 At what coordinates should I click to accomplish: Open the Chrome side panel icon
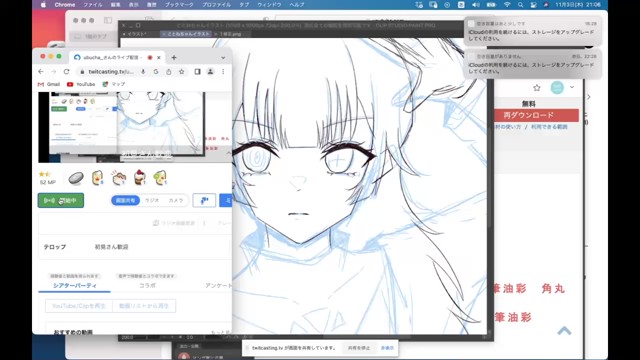[x=198, y=71]
